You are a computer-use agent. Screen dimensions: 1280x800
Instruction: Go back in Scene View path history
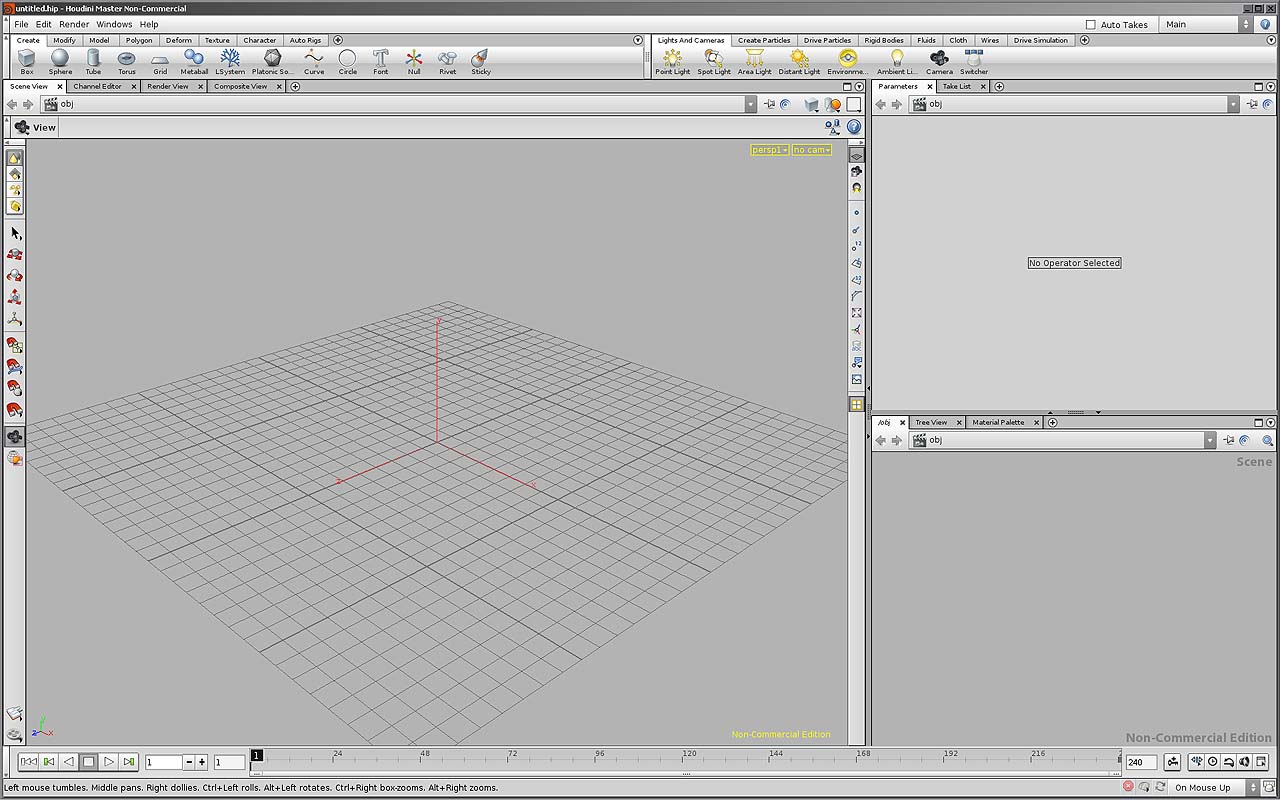[12, 104]
